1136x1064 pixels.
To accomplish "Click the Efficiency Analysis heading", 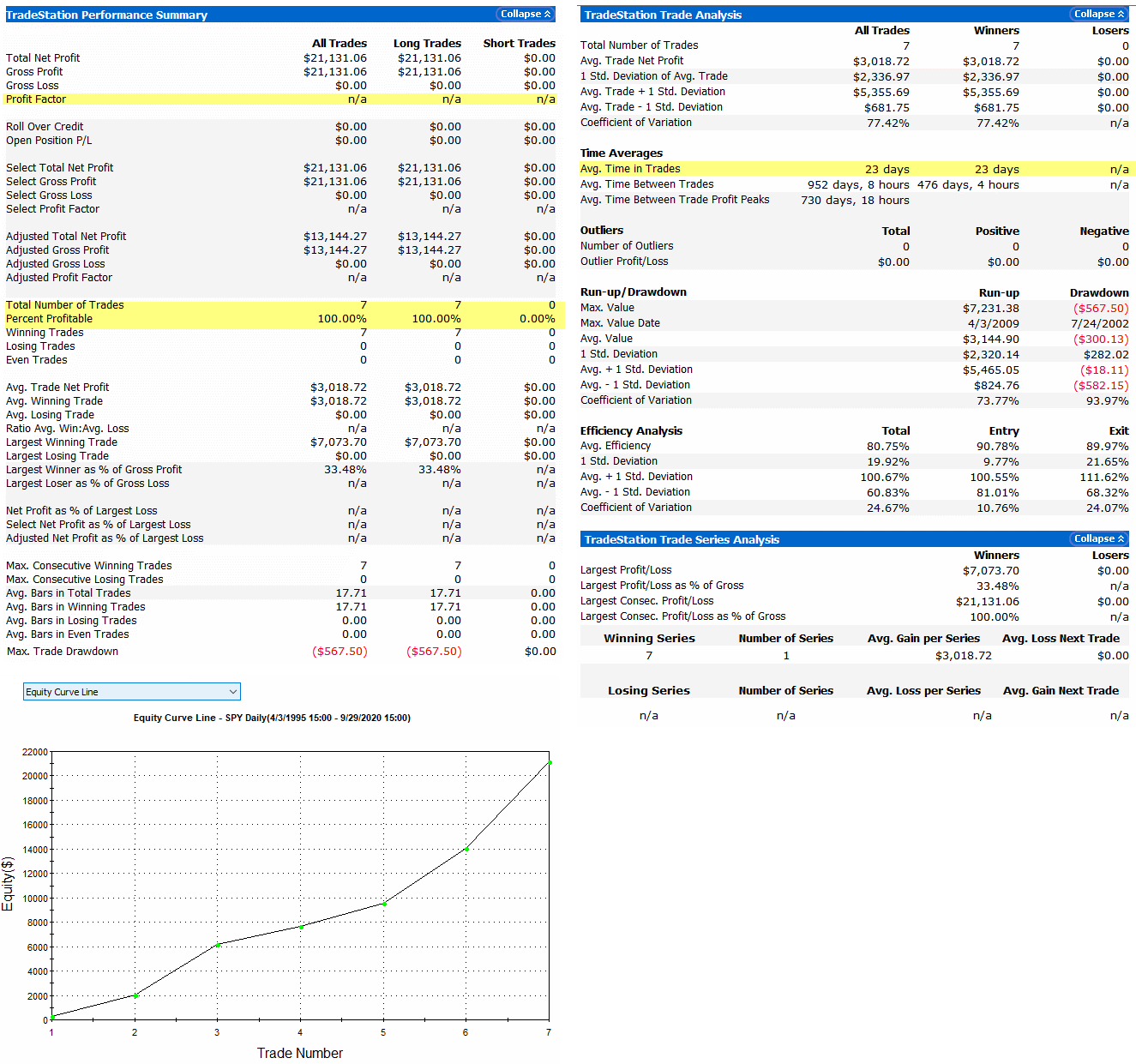I will [x=631, y=431].
